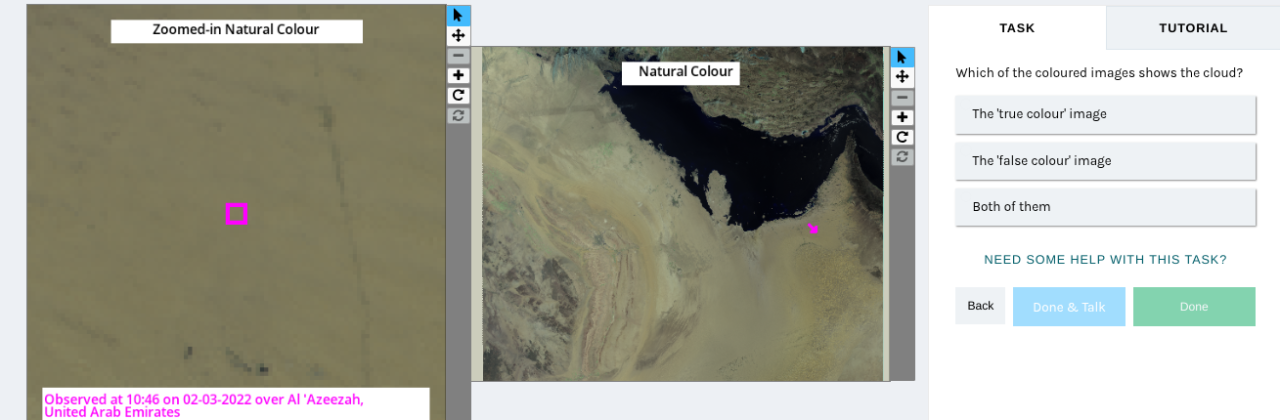Screen dimensions: 1280x420
Task: Select pan tool for Zoomed-in Natural Colour image
Action: click(458, 35)
